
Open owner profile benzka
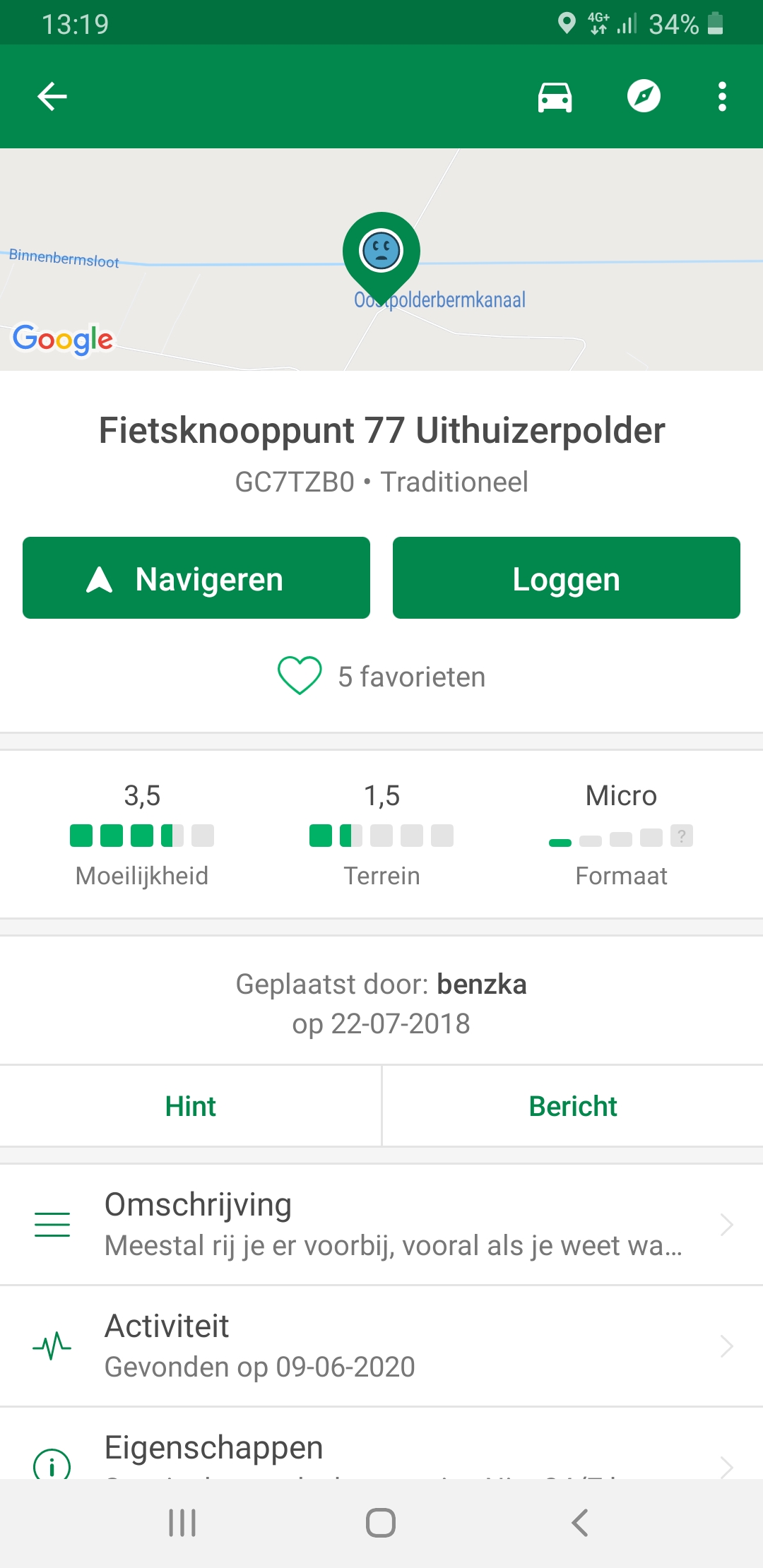point(482,985)
